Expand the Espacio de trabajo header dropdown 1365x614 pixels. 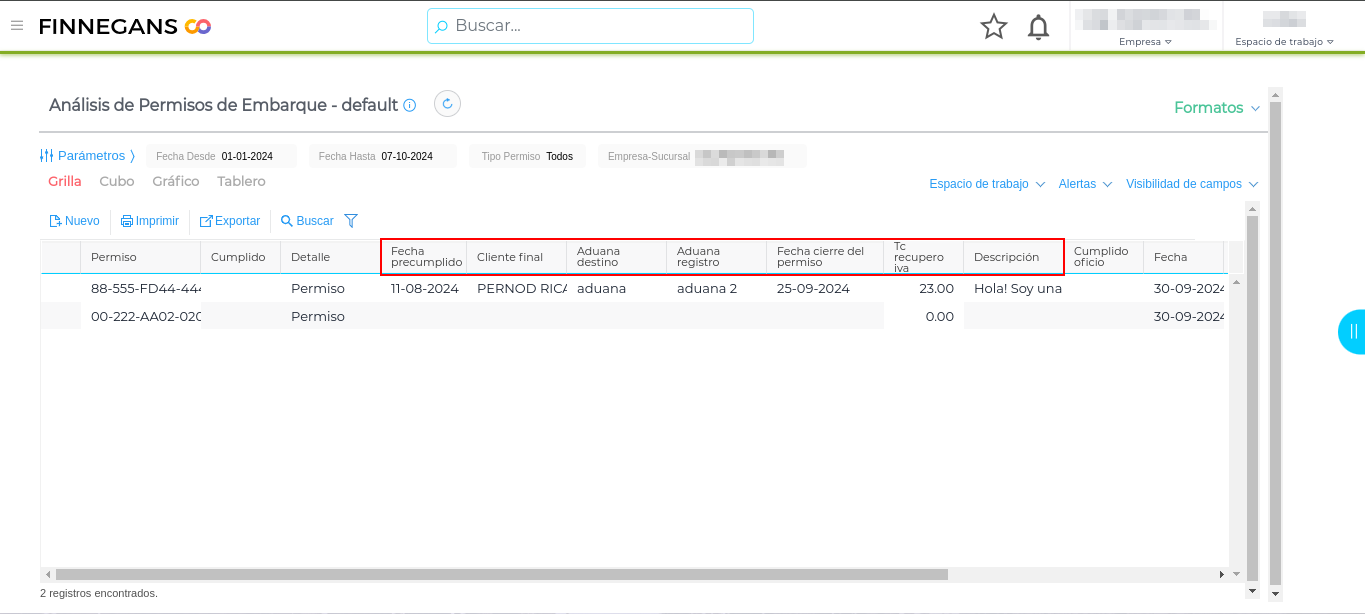point(1285,42)
